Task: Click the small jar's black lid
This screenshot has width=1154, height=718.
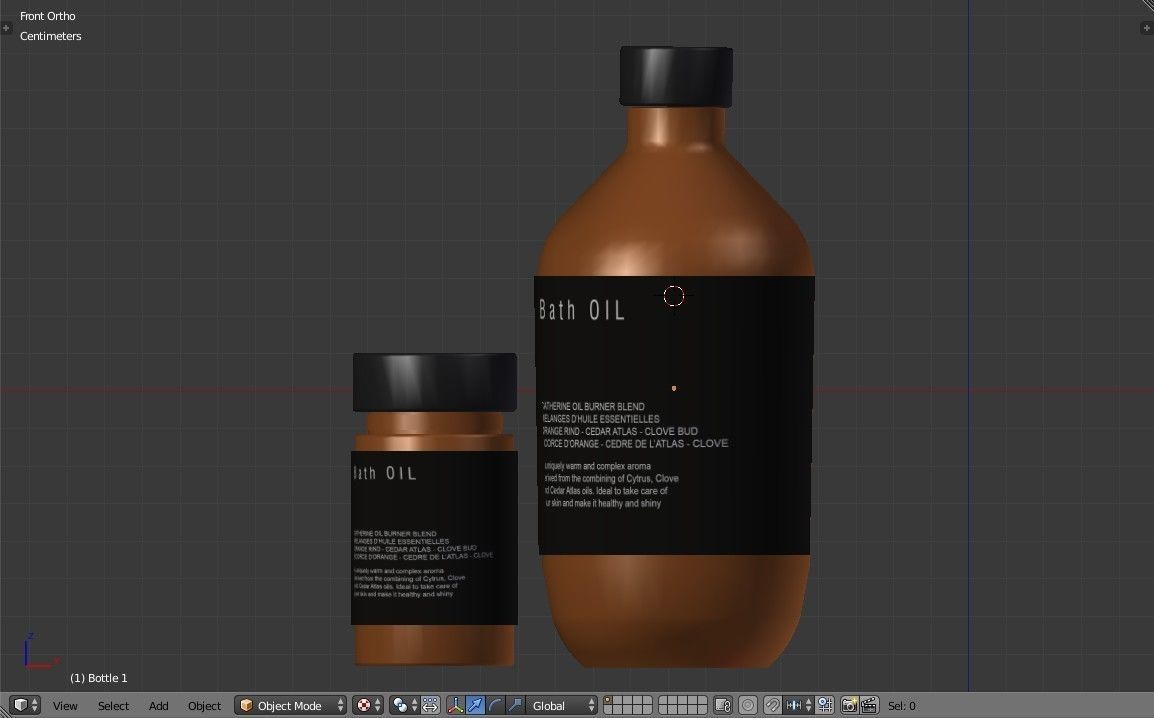Action: coord(434,382)
